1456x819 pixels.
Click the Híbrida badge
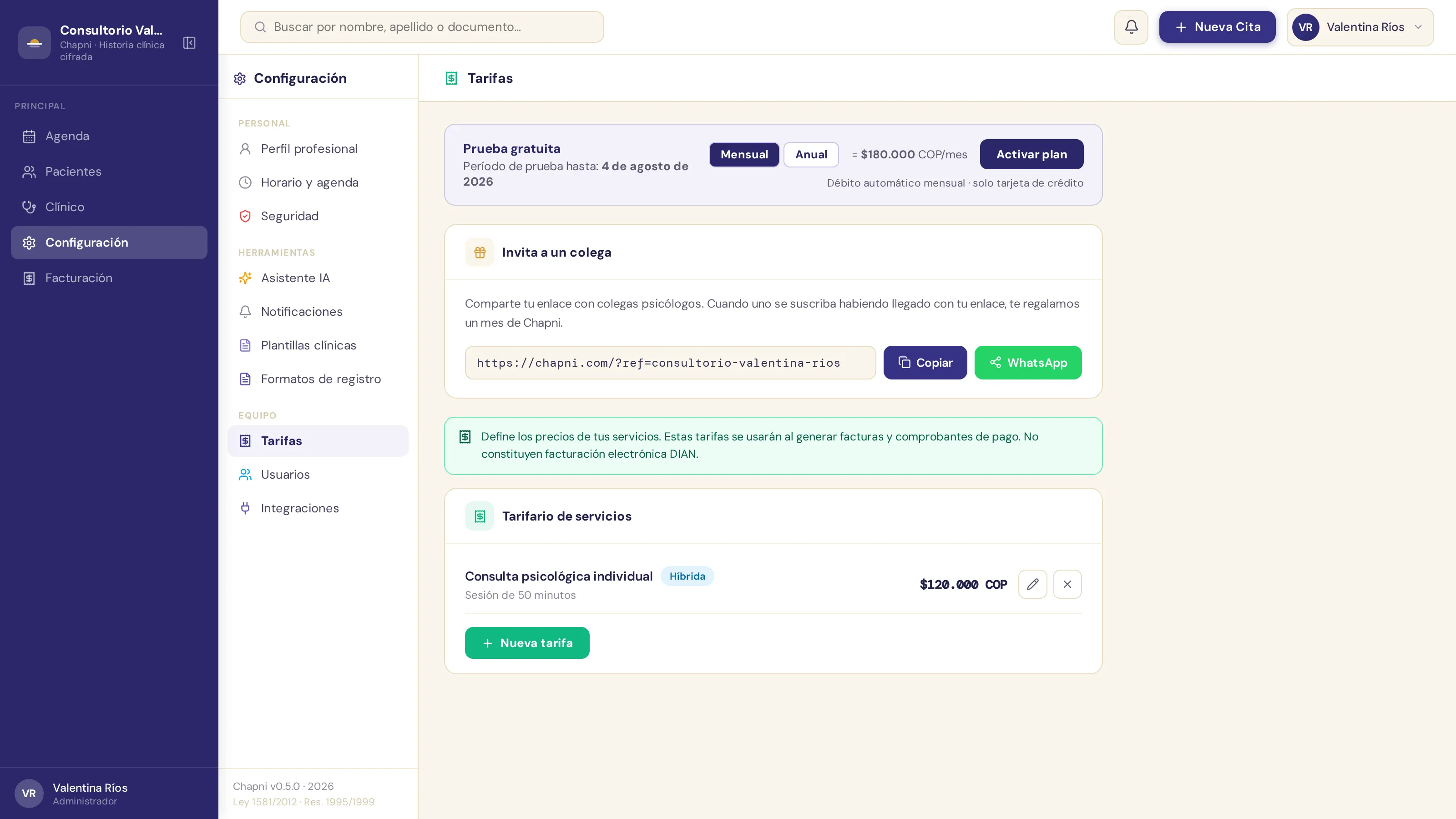(687, 576)
